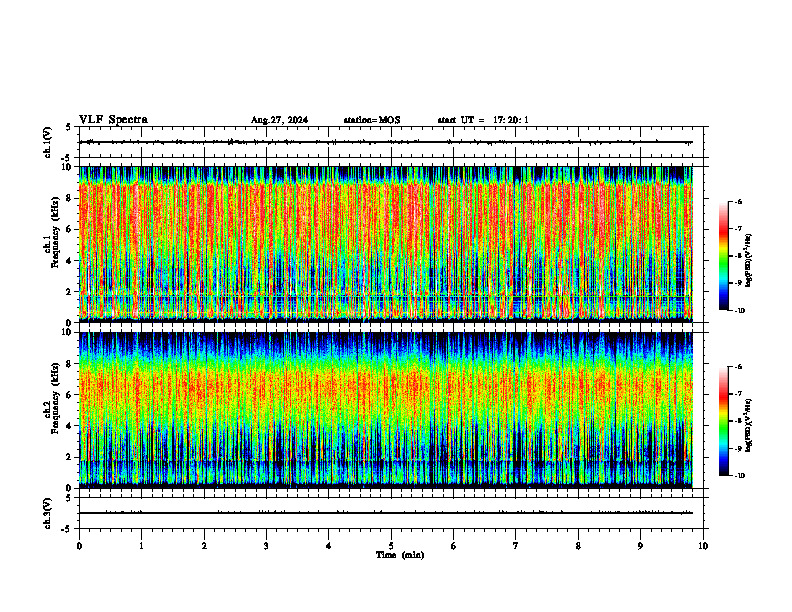This screenshot has height=612, width=792.
Task: Click the ch.1 spectrogram color bar
Action: [x=724, y=256]
